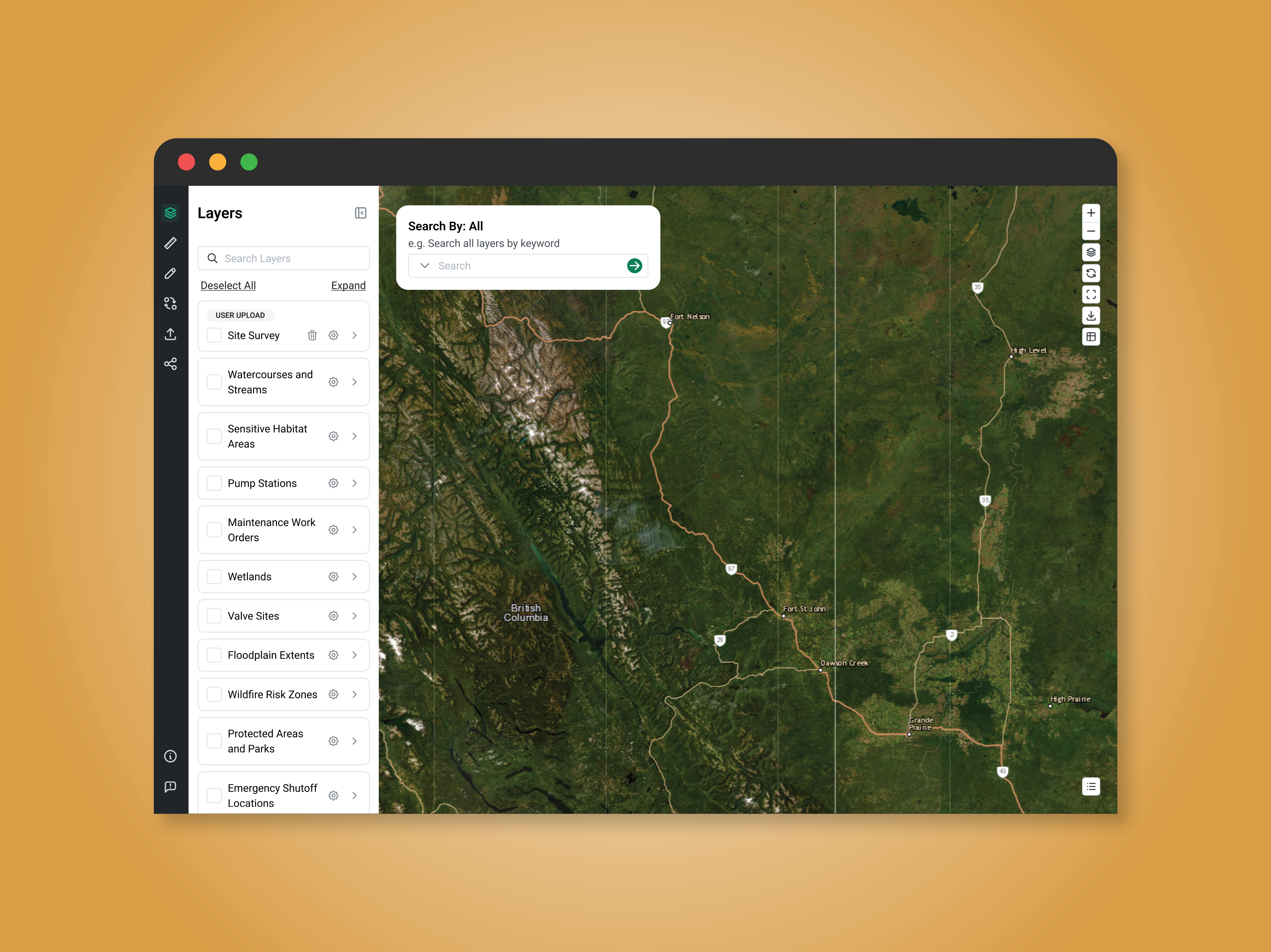This screenshot has width=1271, height=952.
Task: Expand Wetlands layer chevron
Action: coord(354,577)
